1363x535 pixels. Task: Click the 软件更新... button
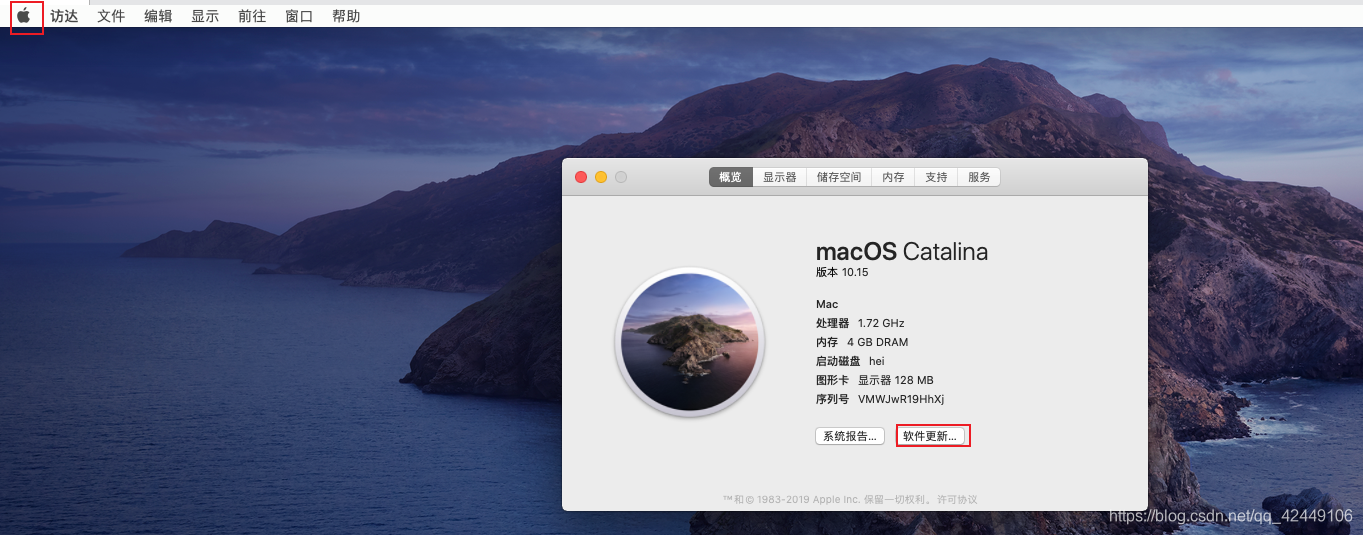930,436
